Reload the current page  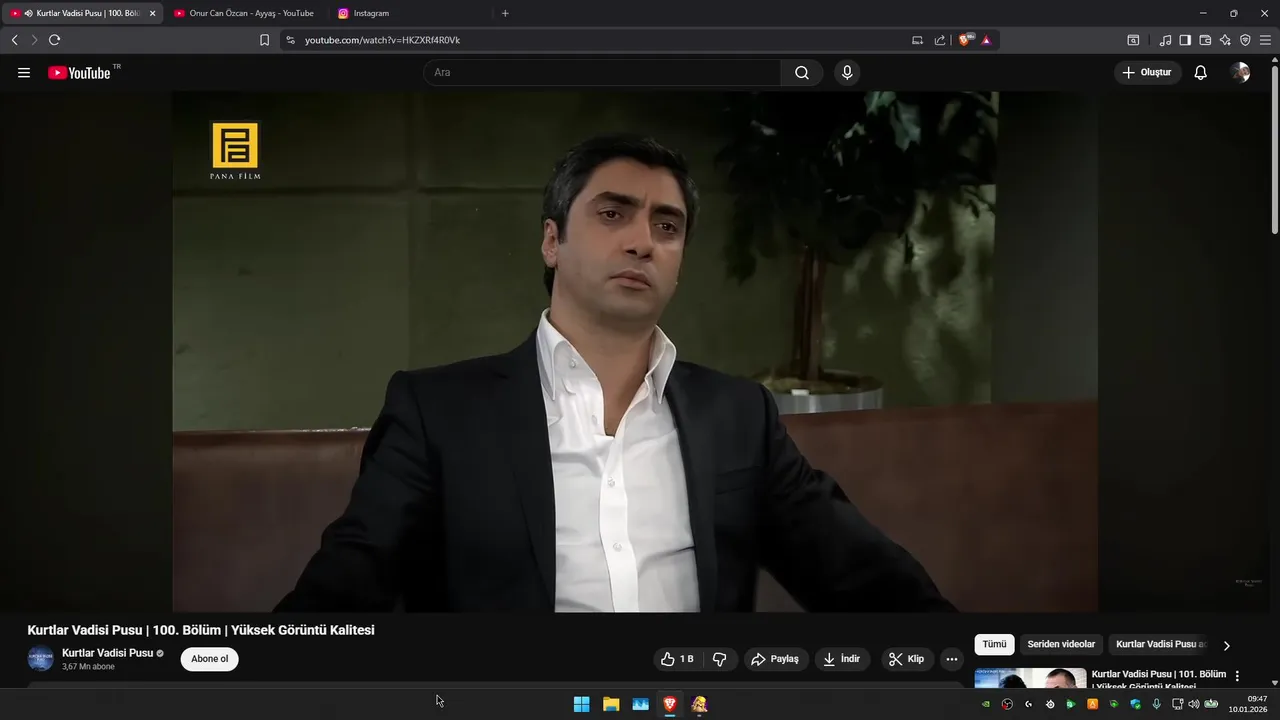point(54,40)
